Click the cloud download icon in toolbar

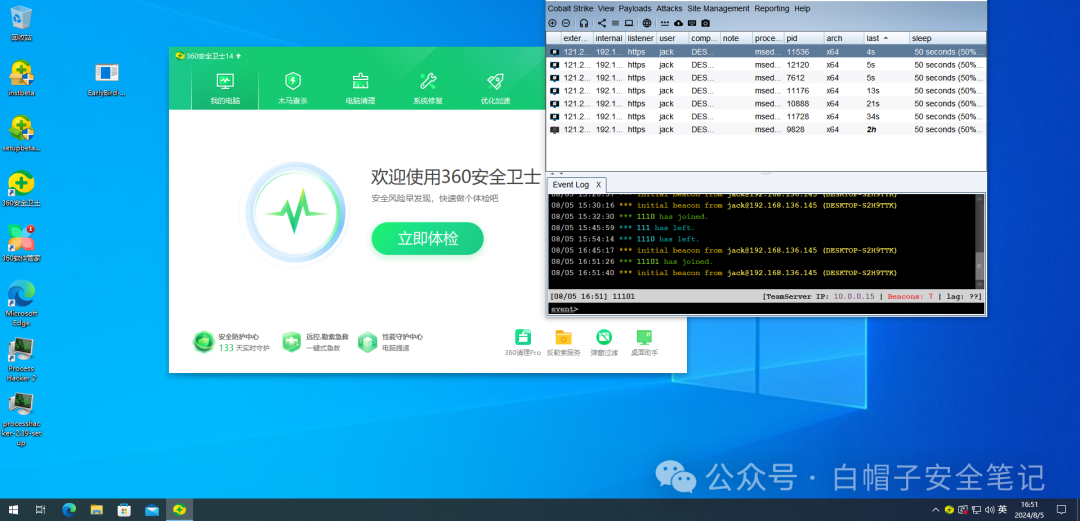pyautogui.click(x=678, y=23)
